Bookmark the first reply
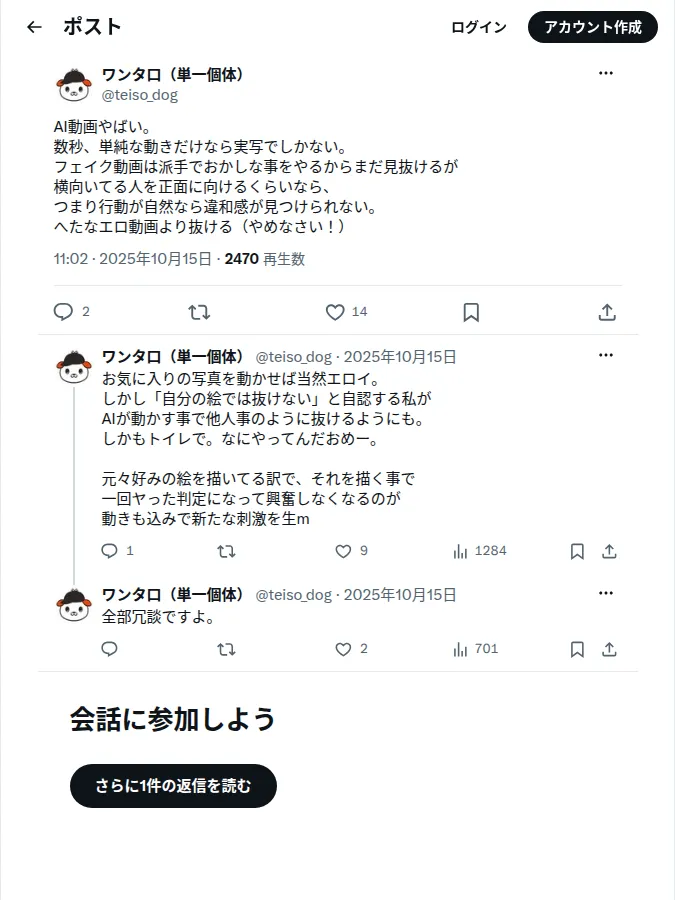This screenshot has width=675, height=900. click(x=577, y=551)
